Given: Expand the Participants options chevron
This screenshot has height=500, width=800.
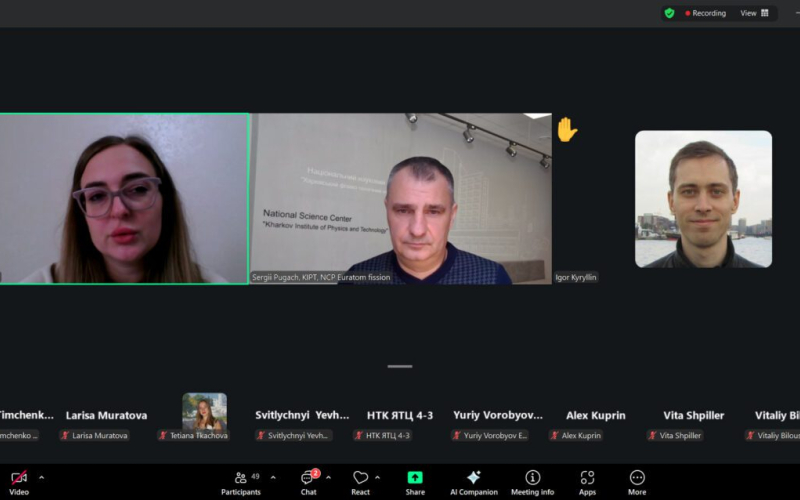Looking at the screenshot, I should coord(271,477).
